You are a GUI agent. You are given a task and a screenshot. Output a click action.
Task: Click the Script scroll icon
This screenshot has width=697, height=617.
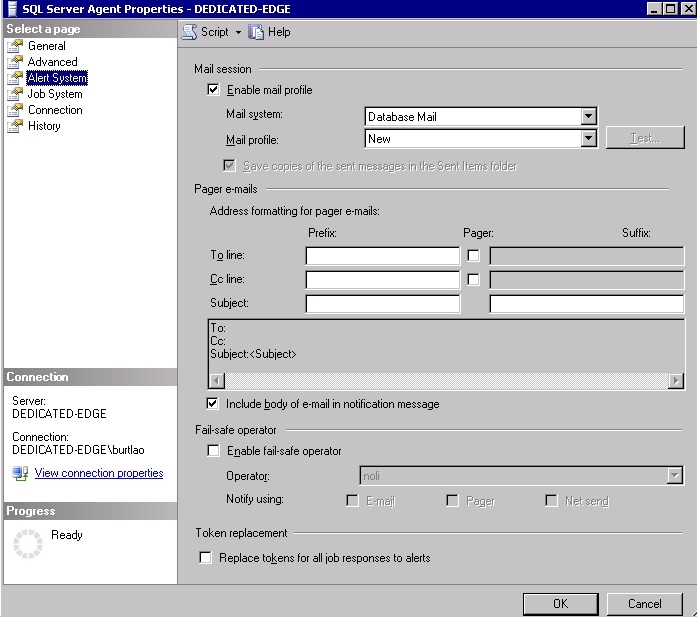(x=190, y=32)
